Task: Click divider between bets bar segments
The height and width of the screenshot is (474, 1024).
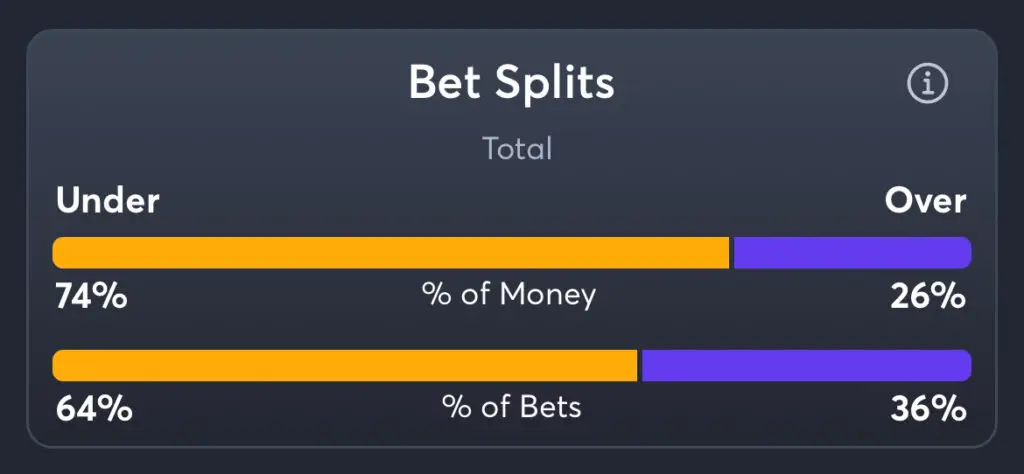Action: click(x=639, y=366)
